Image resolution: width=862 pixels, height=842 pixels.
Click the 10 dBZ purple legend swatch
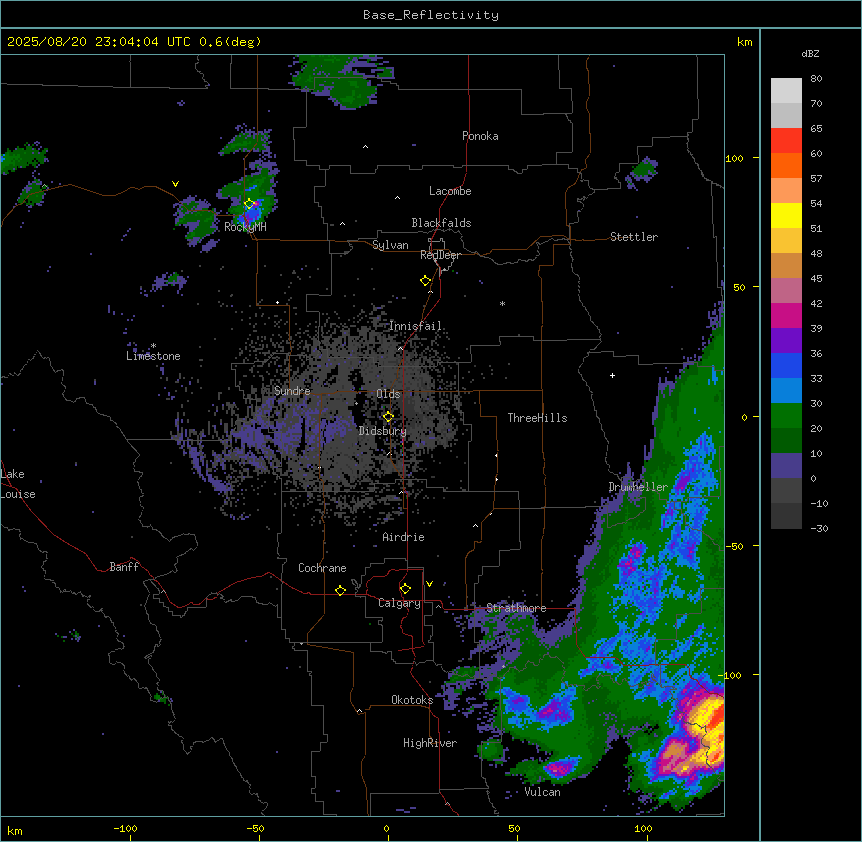point(786,466)
